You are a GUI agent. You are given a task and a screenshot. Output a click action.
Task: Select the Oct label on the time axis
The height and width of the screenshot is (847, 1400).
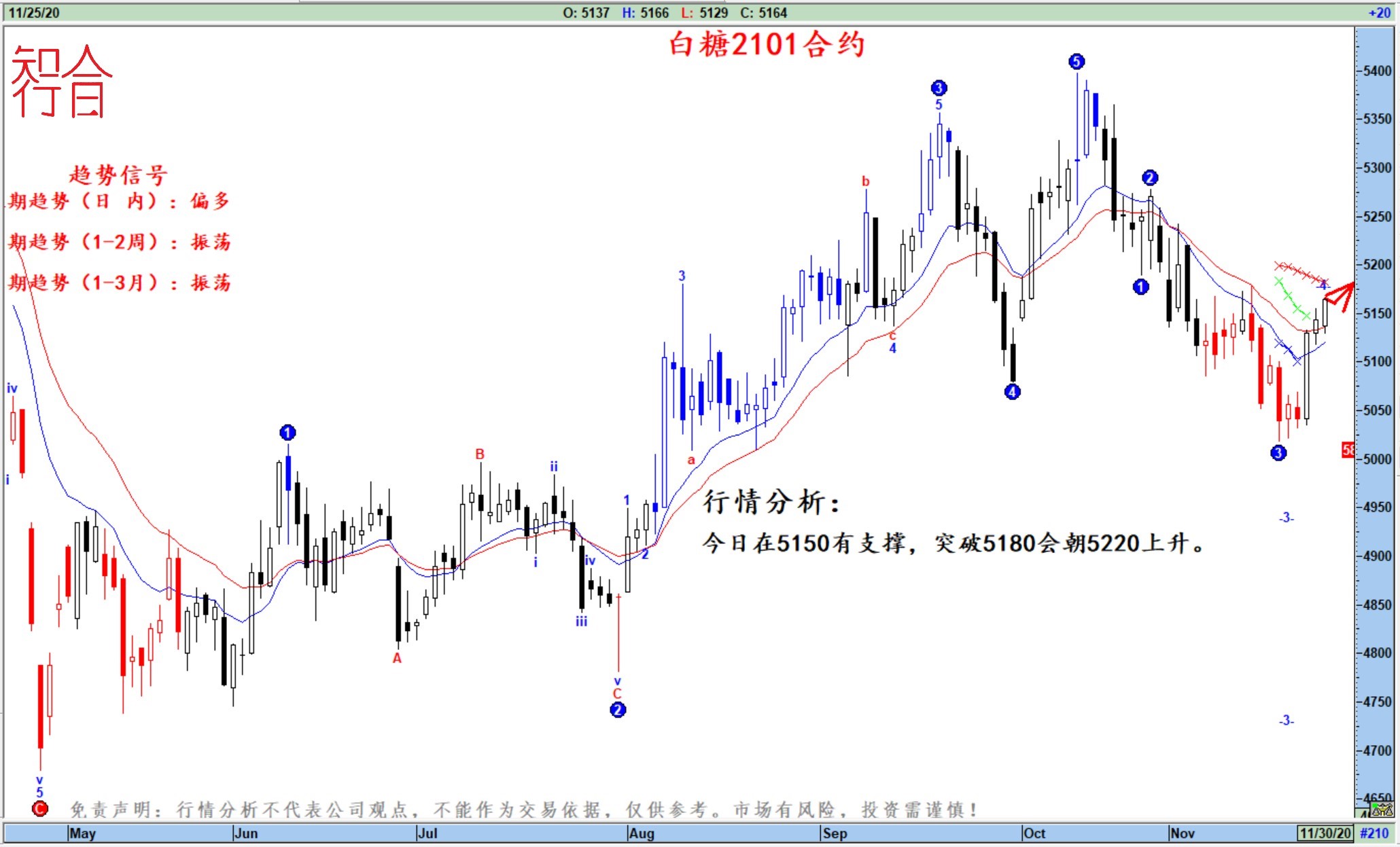(x=1034, y=833)
